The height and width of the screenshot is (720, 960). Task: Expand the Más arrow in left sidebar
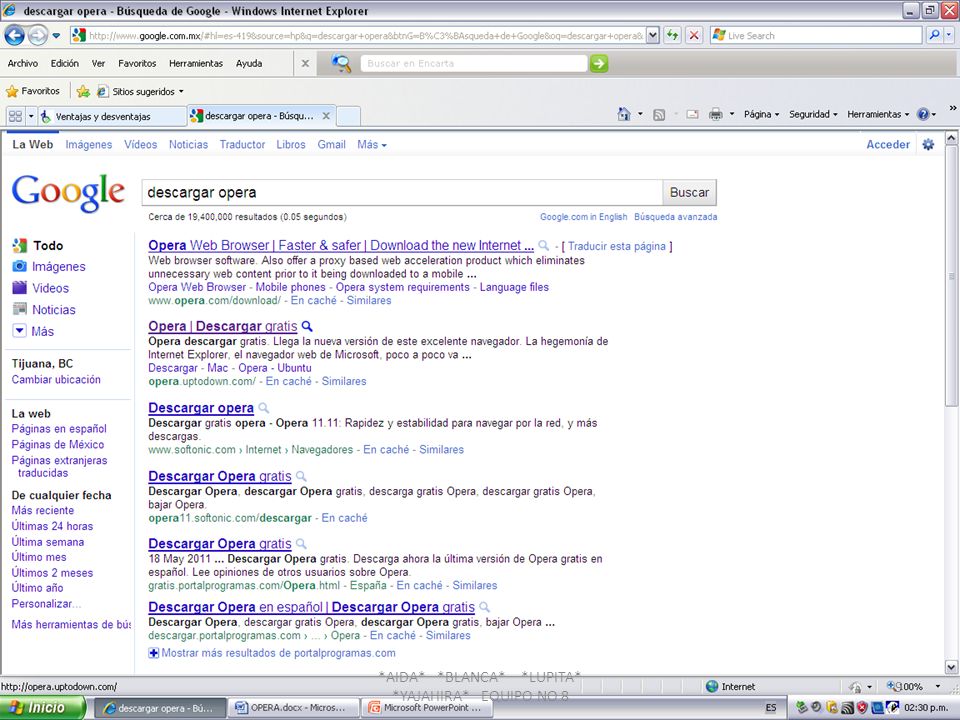[x=20, y=331]
